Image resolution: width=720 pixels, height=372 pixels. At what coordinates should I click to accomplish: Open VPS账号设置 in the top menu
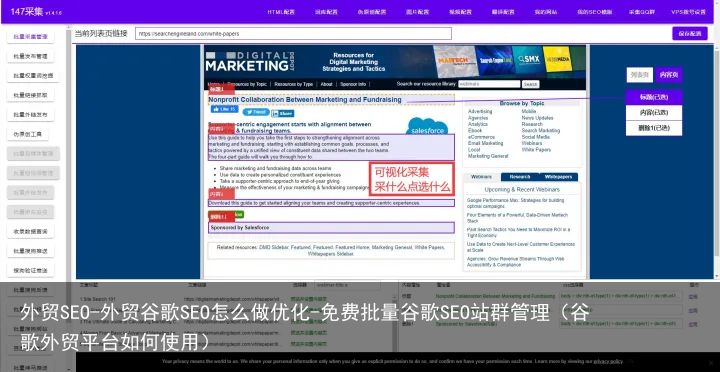point(688,12)
